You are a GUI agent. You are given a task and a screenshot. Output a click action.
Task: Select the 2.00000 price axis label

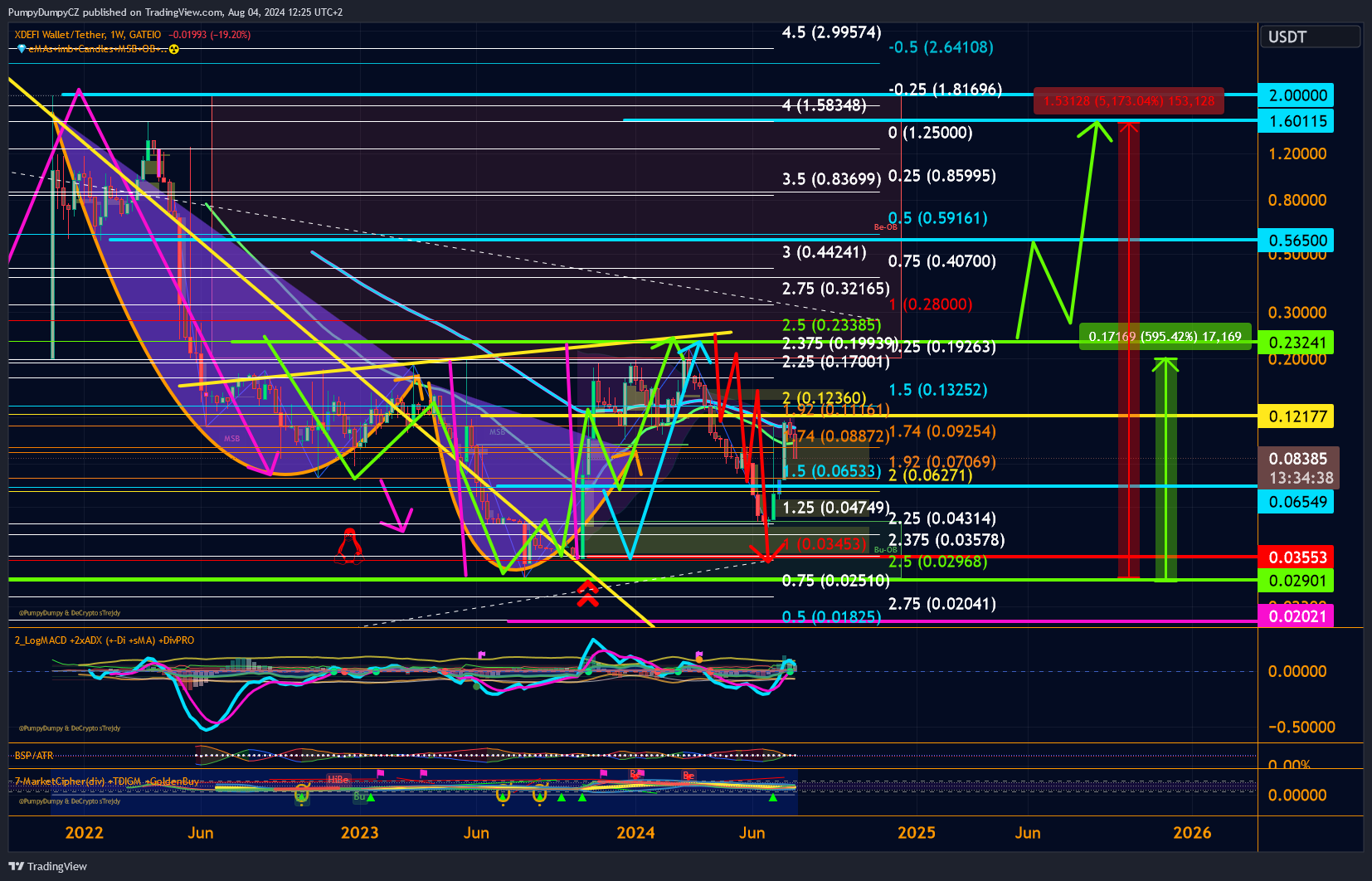[x=1297, y=95]
